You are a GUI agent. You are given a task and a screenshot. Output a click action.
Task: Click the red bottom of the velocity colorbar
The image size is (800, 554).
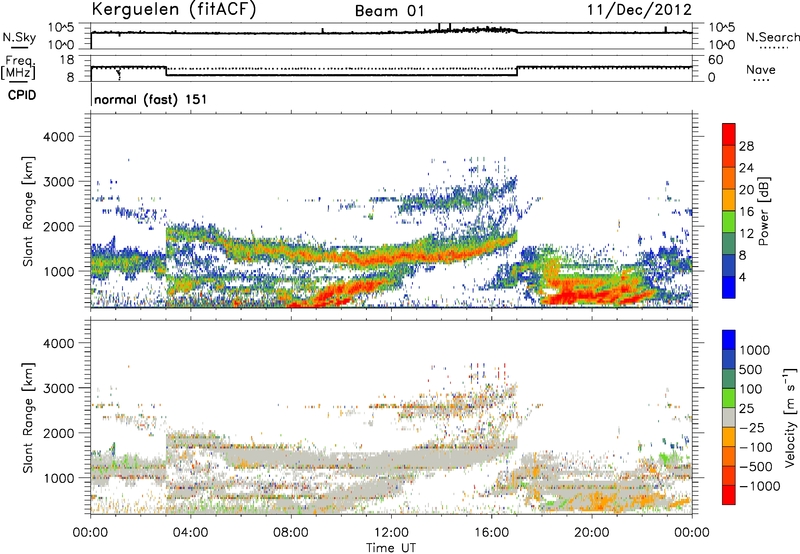pos(729,495)
